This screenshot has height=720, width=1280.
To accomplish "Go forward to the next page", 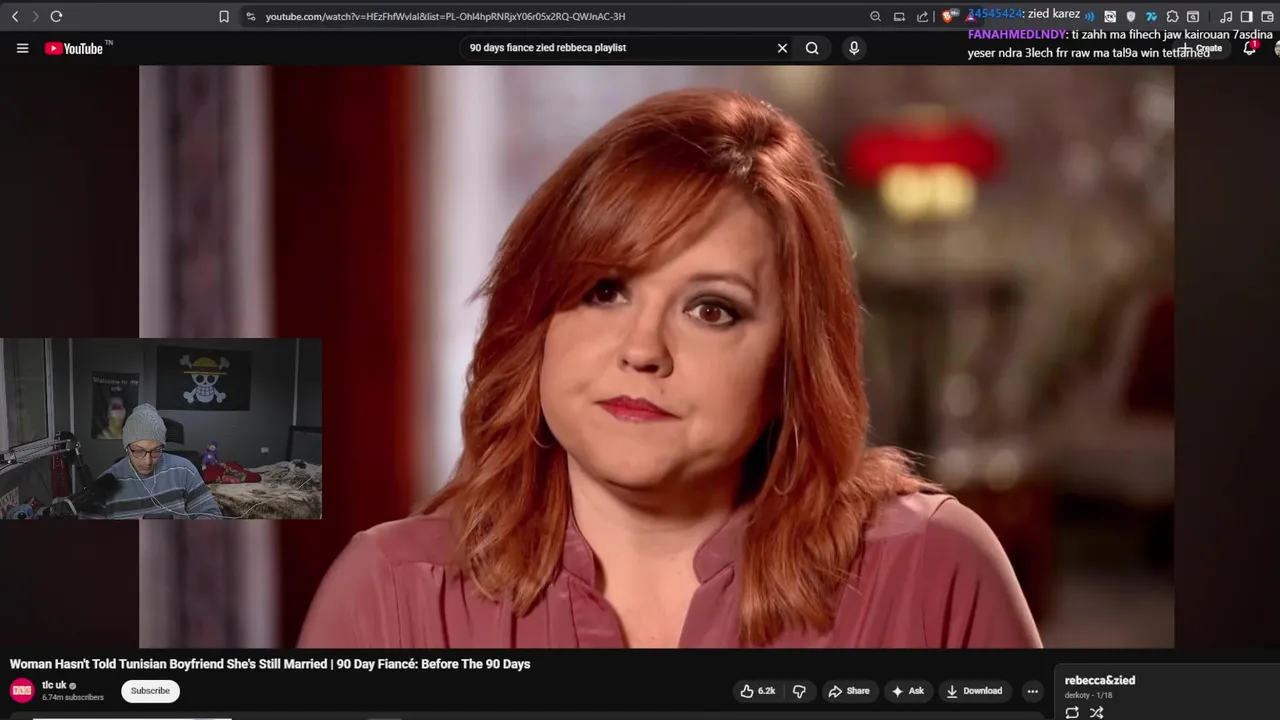I will [35, 17].
